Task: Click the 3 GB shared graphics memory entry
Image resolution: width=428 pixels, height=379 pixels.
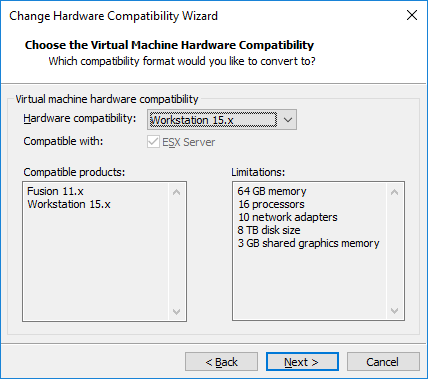Action: 308,243
